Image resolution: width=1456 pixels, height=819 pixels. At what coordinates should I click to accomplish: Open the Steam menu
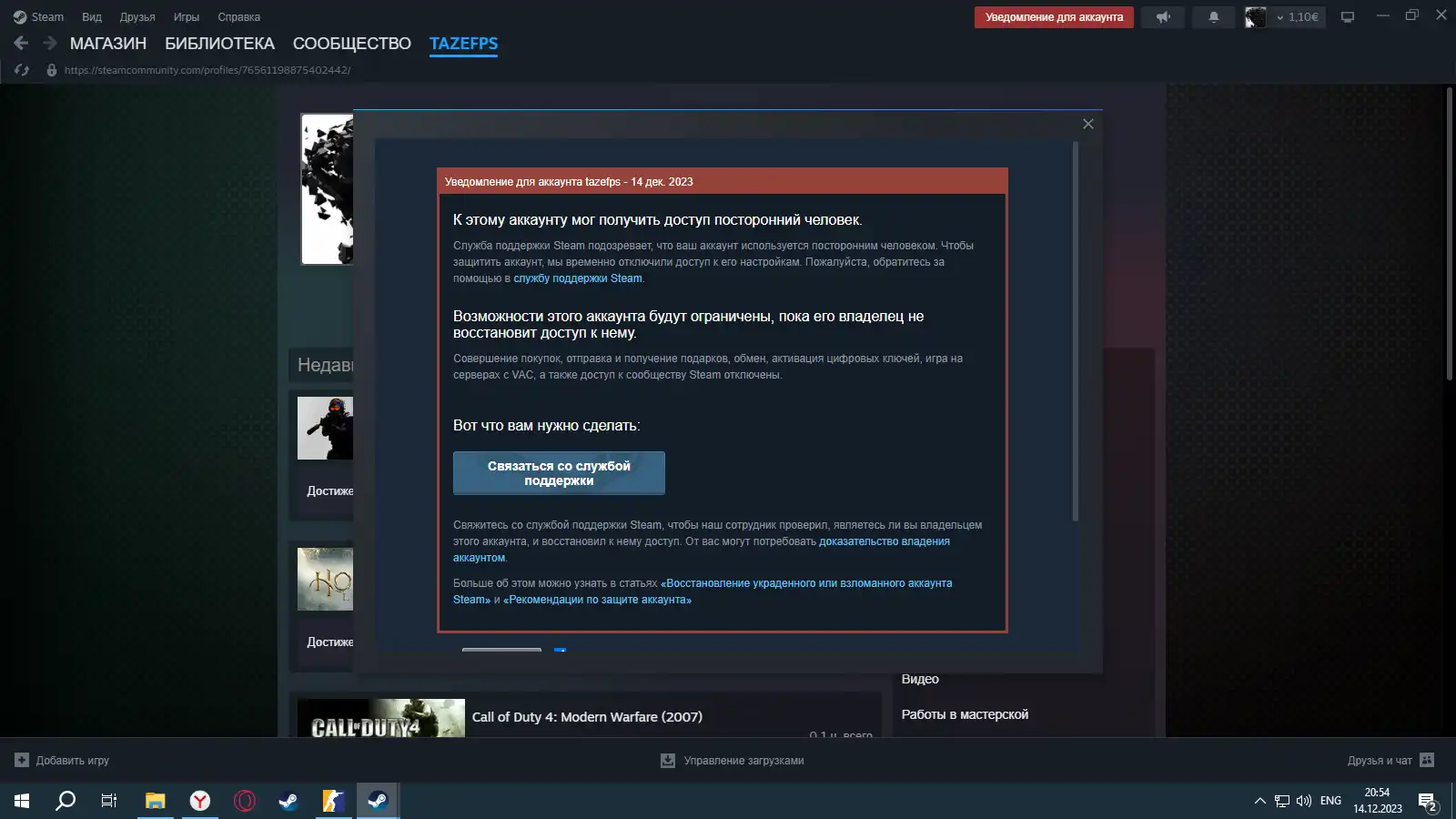coord(38,17)
